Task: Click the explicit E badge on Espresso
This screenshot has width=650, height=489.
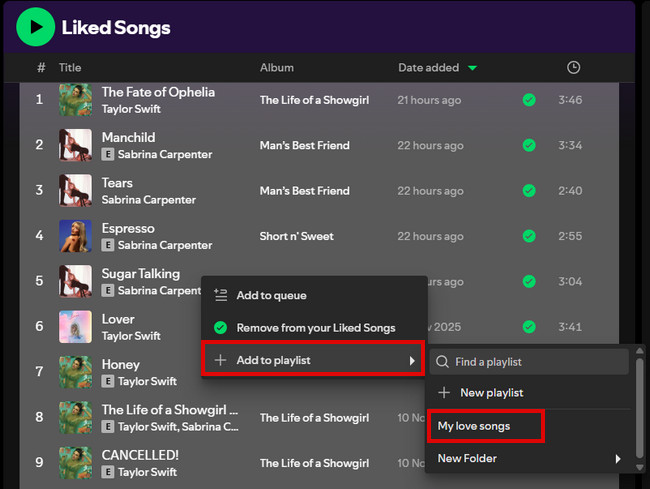Action: click(108, 245)
